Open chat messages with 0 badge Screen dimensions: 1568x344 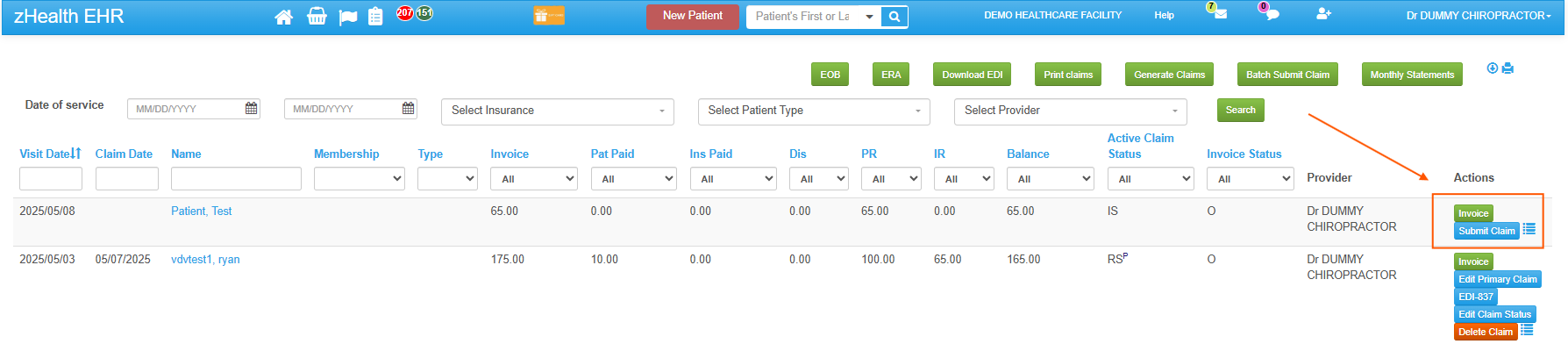(x=1270, y=12)
